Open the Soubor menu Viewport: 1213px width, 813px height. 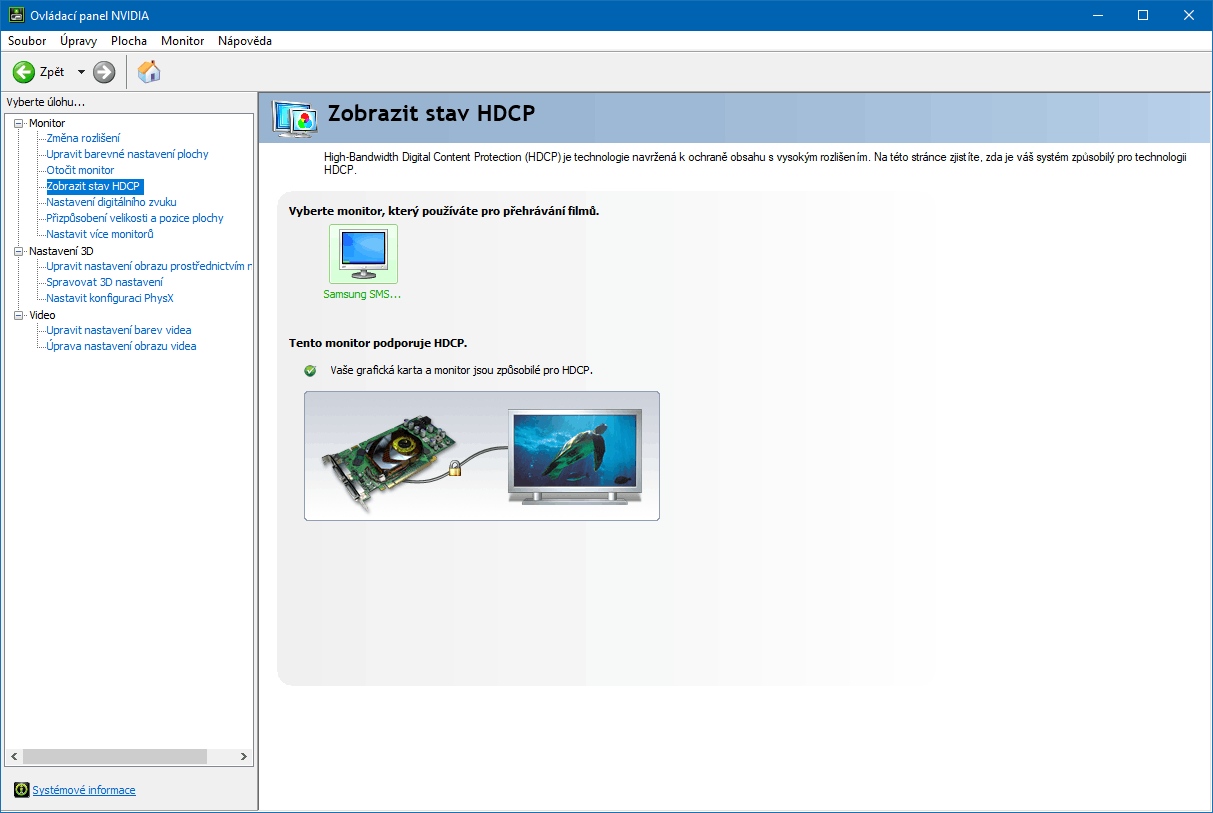tap(27, 41)
